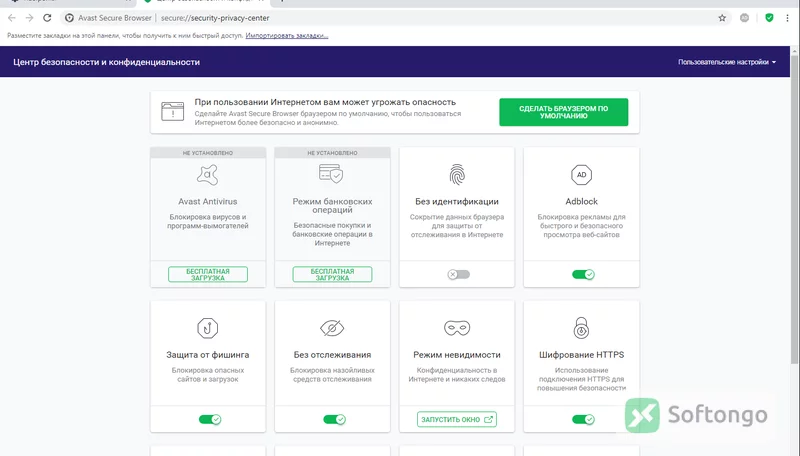Click the Avast Antivirus card title
Image resolution: width=800 pixels, height=456 pixels.
(x=208, y=201)
